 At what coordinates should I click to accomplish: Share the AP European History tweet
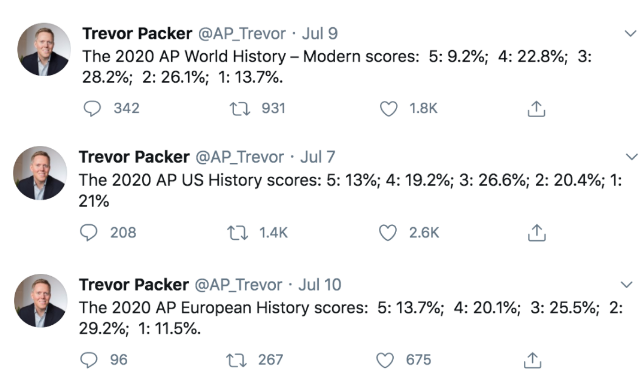tap(532, 360)
